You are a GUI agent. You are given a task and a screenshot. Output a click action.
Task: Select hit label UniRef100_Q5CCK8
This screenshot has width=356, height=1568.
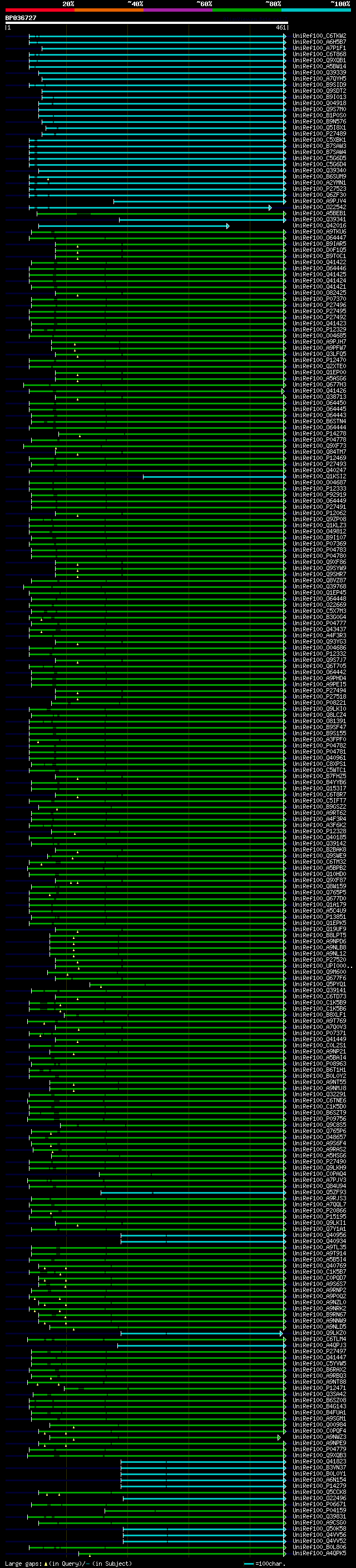319,1492
